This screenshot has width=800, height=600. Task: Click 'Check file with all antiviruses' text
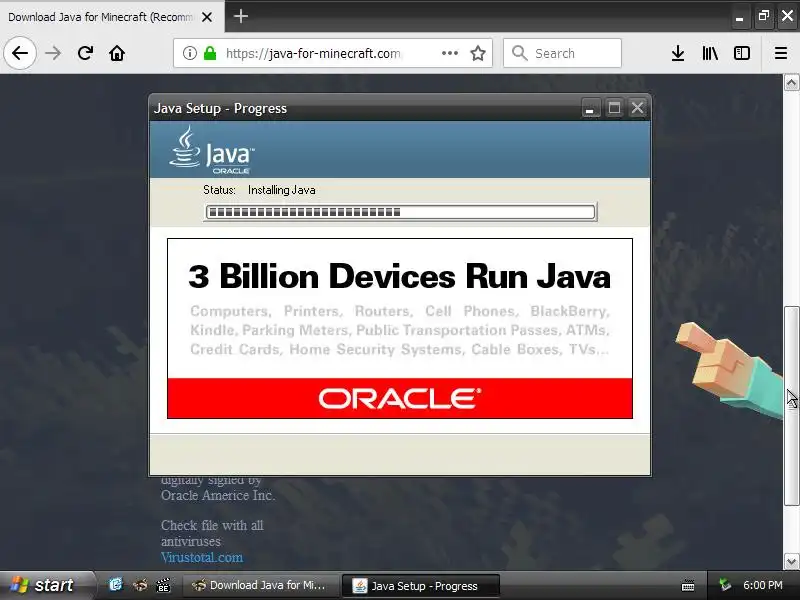coord(212,533)
